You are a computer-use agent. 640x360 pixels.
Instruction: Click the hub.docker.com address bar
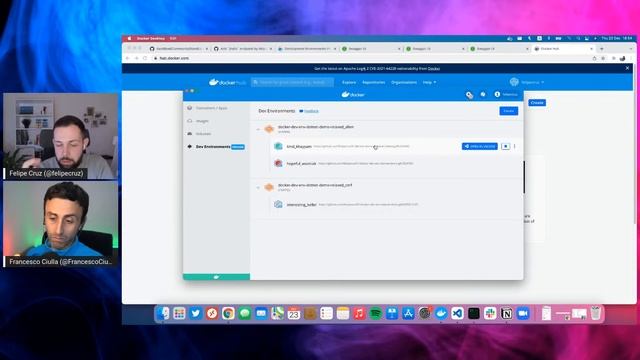[371, 58]
